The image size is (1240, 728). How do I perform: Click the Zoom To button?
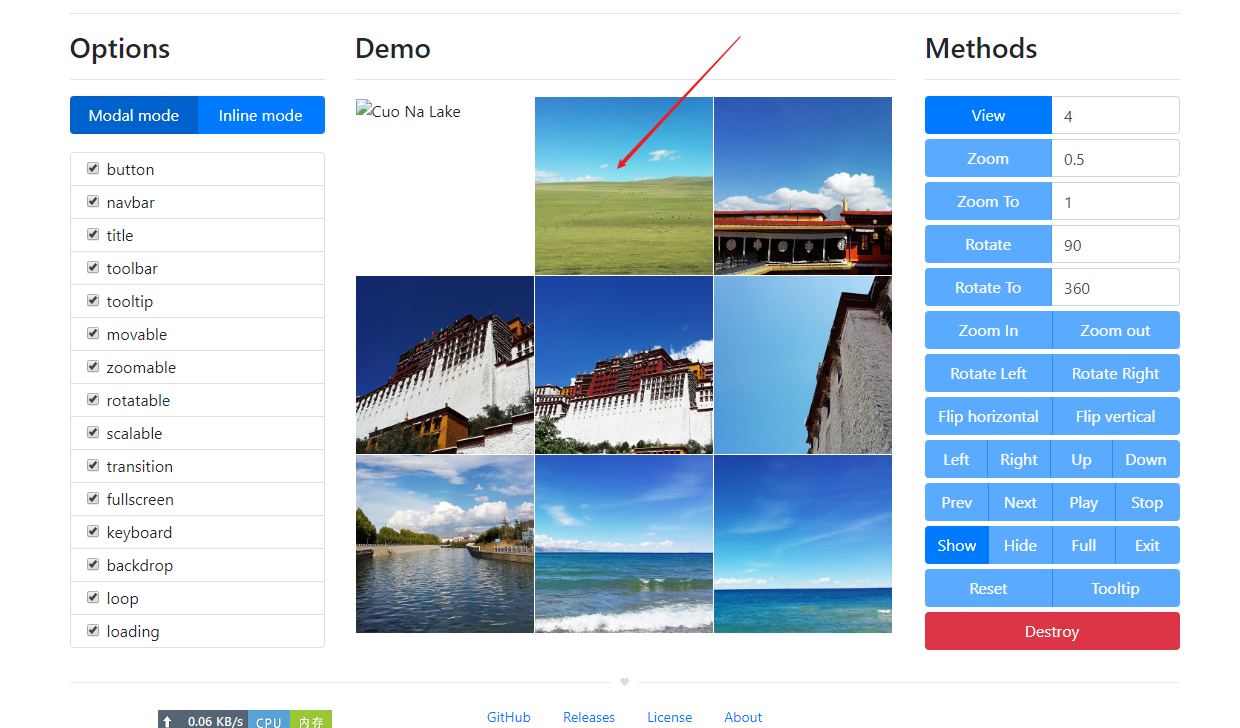click(x=988, y=201)
